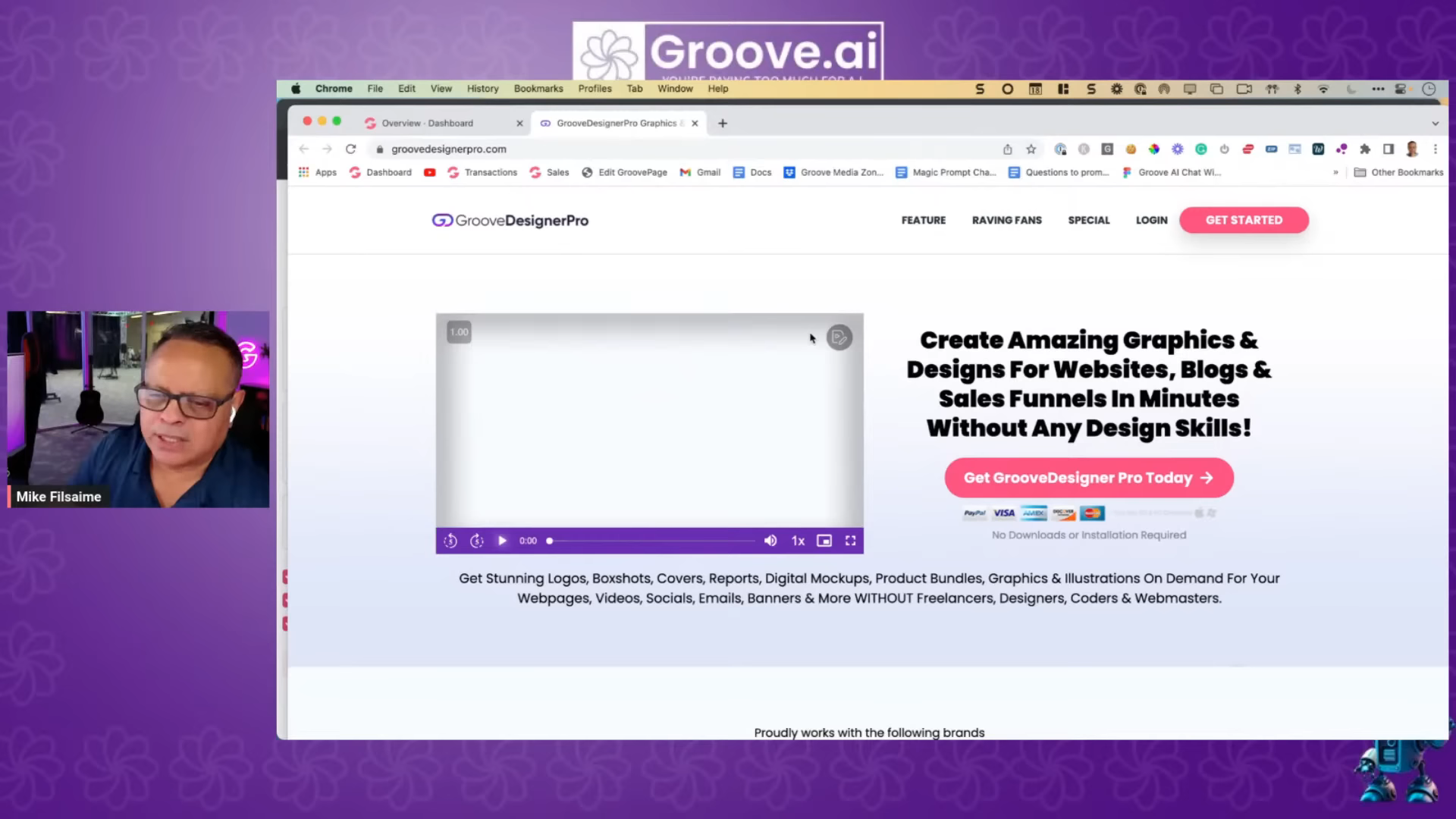Viewport: 1456px width, 819px height.
Task: Open Bluetooth status in macOS menu bar
Action: 1298,89
